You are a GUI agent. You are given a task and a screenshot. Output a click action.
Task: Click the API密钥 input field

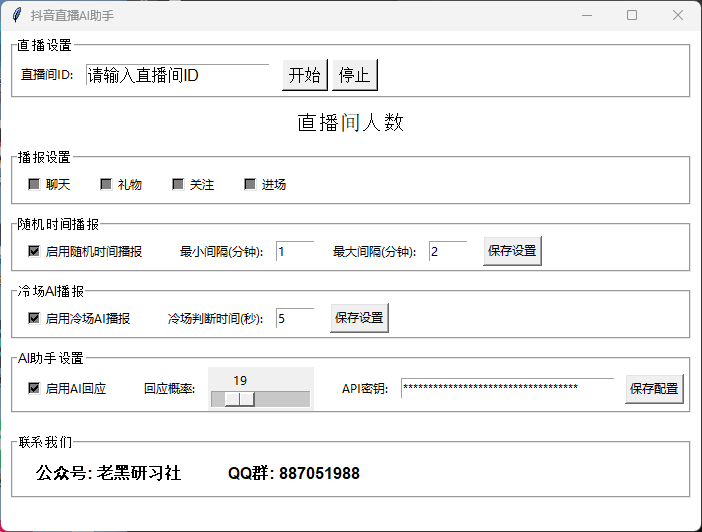[x=507, y=388]
